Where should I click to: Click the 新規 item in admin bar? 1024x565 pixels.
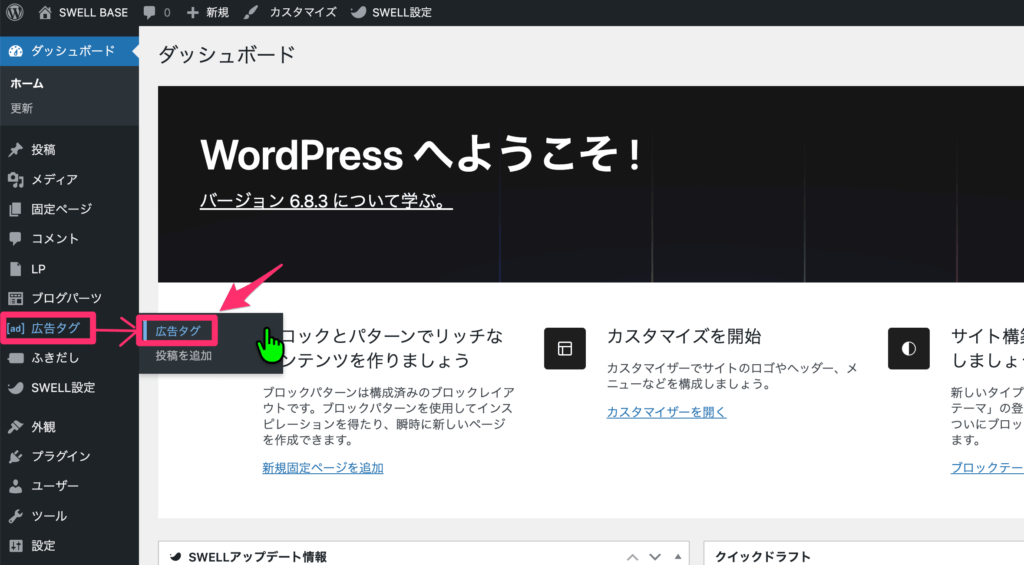click(208, 13)
